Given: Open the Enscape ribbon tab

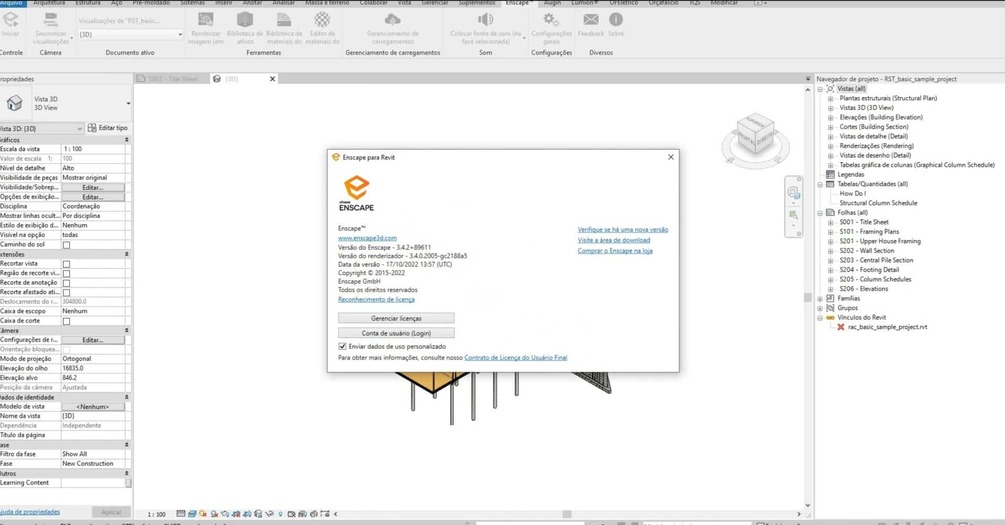Looking at the screenshot, I should point(517,3).
